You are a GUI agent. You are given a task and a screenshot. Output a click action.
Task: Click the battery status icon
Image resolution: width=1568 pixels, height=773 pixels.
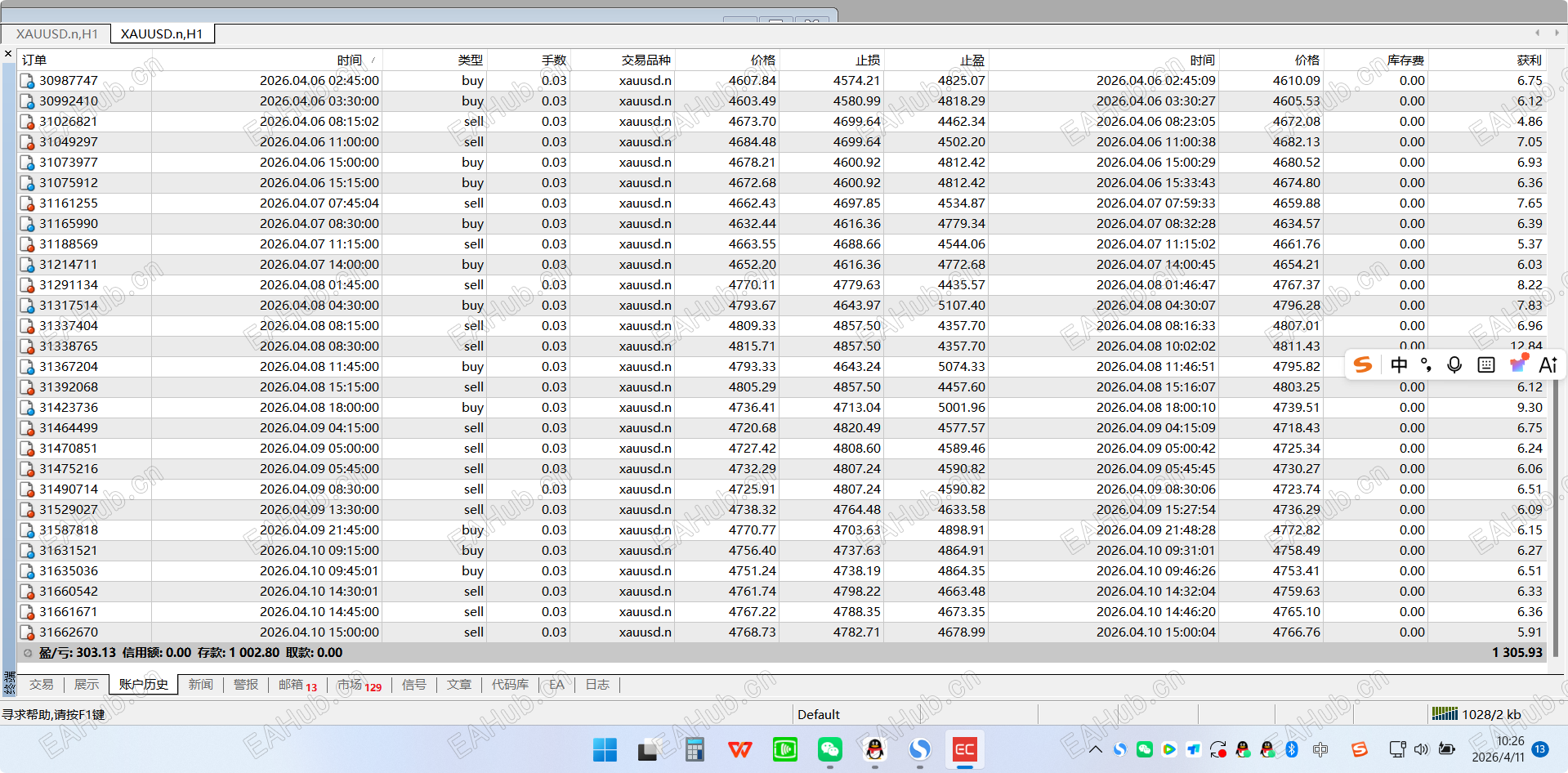click(x=1446, y=749)
